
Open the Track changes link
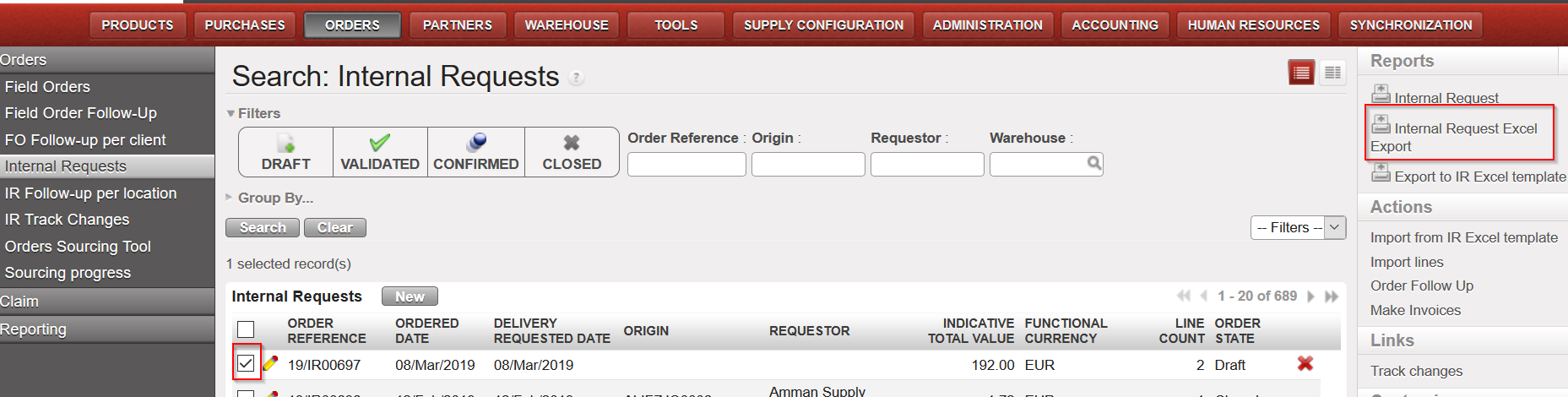pyautogui.click(x=1416, y=371)
